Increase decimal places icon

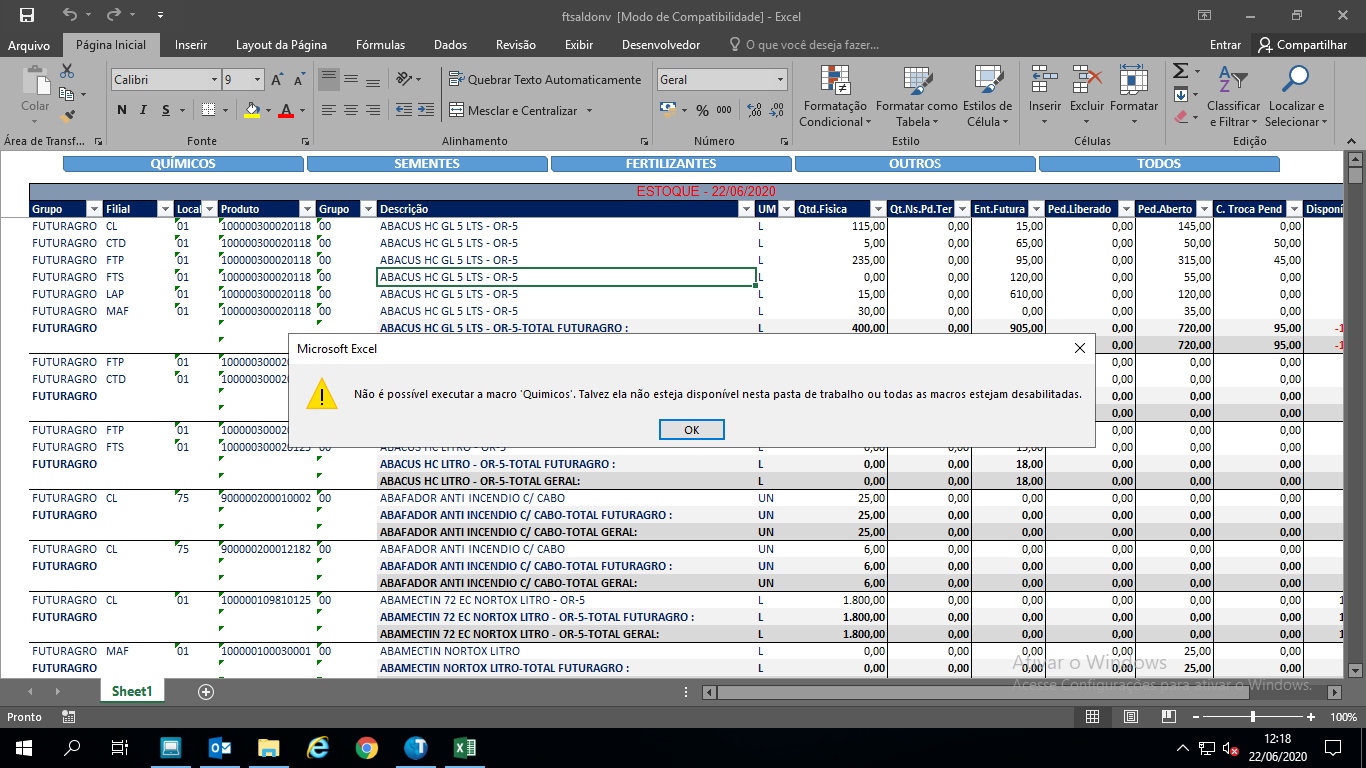[754, 110]
